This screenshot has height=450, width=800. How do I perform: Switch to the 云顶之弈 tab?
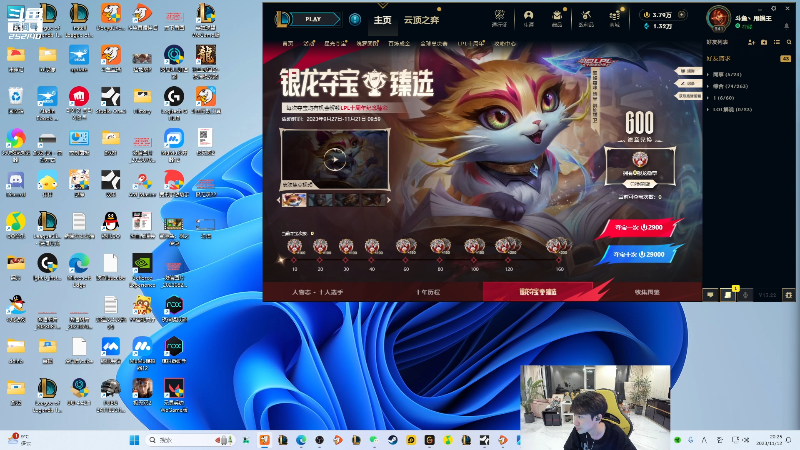point(421,20)
